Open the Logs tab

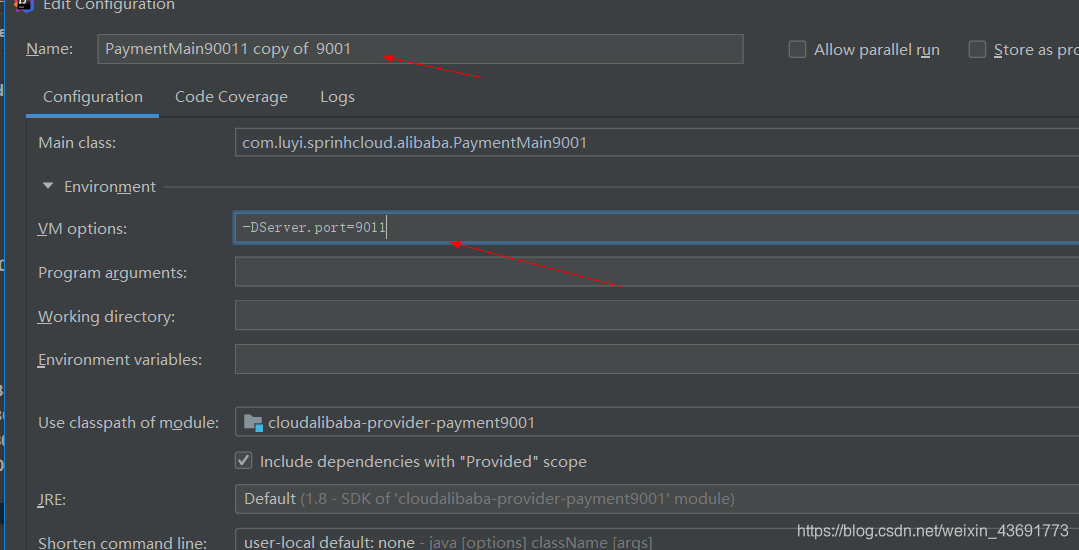(337, 97)
